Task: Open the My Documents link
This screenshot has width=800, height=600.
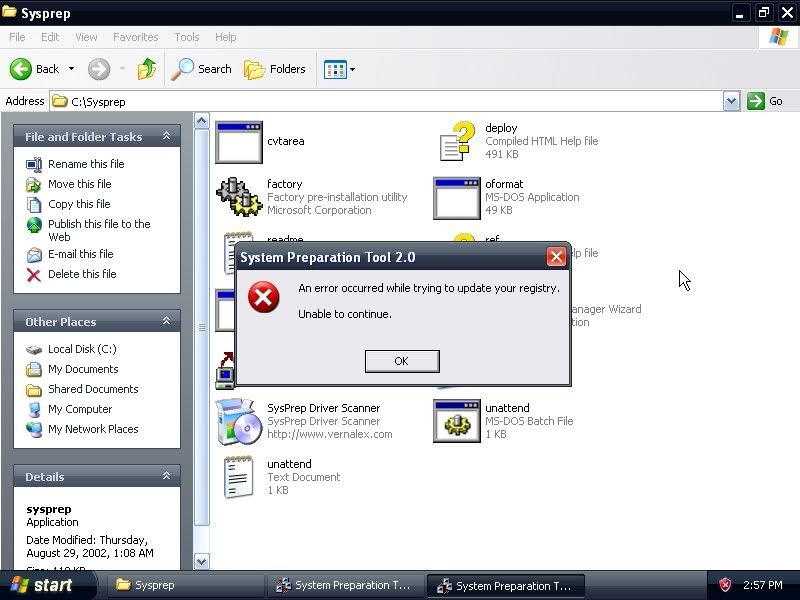Action: tap(83, 369)
